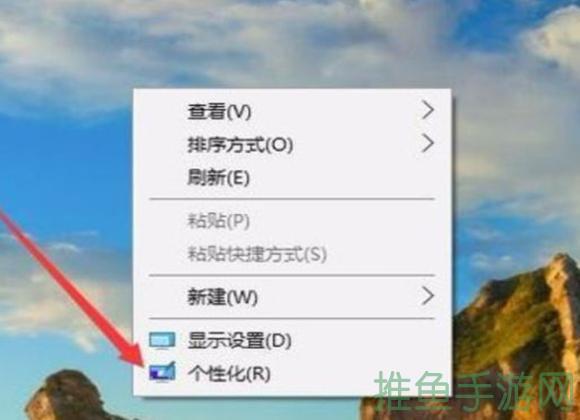Click the white clouds above the context menu
This screenshot has height=420, width=580.
(x=259, y=41)
